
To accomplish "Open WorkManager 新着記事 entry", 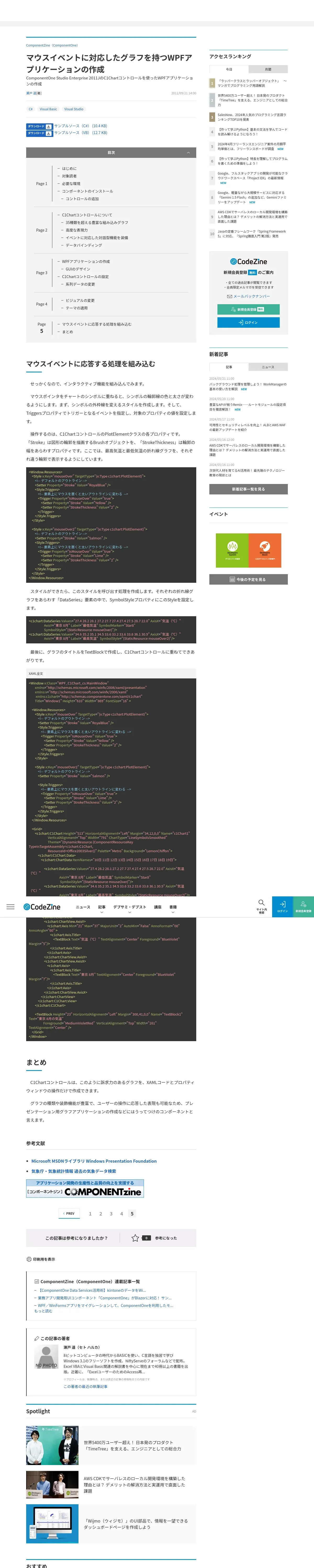I will click(x=248, y=387).
